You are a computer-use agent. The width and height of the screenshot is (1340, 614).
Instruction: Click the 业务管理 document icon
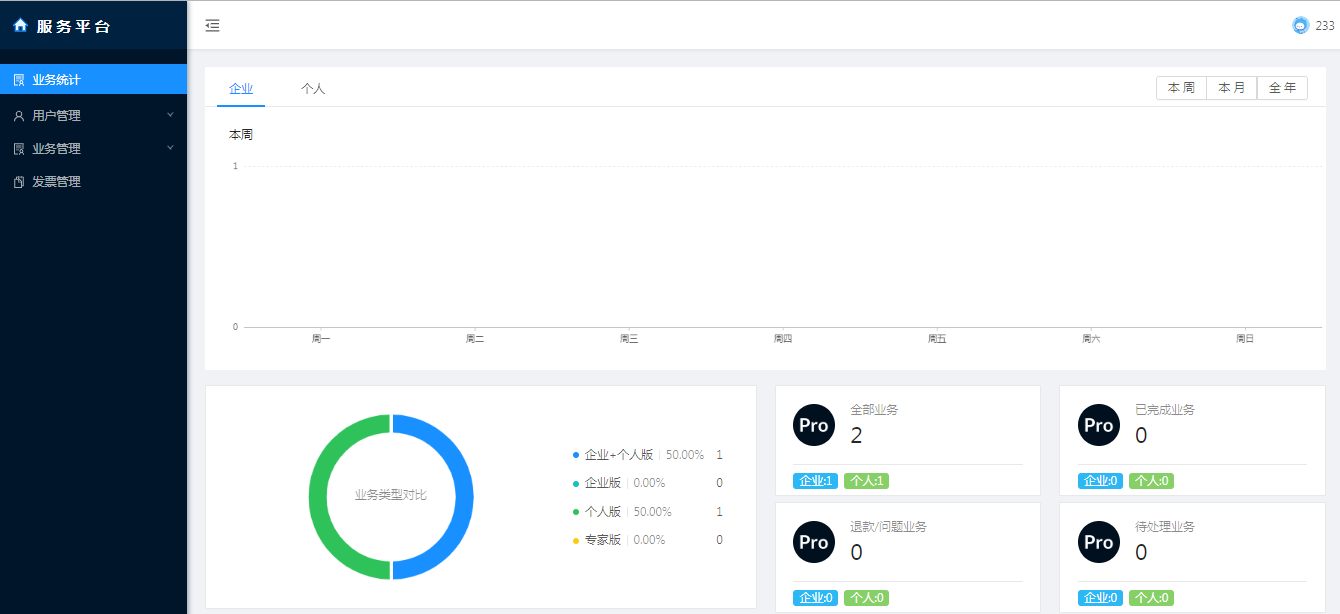coord(19,149)
